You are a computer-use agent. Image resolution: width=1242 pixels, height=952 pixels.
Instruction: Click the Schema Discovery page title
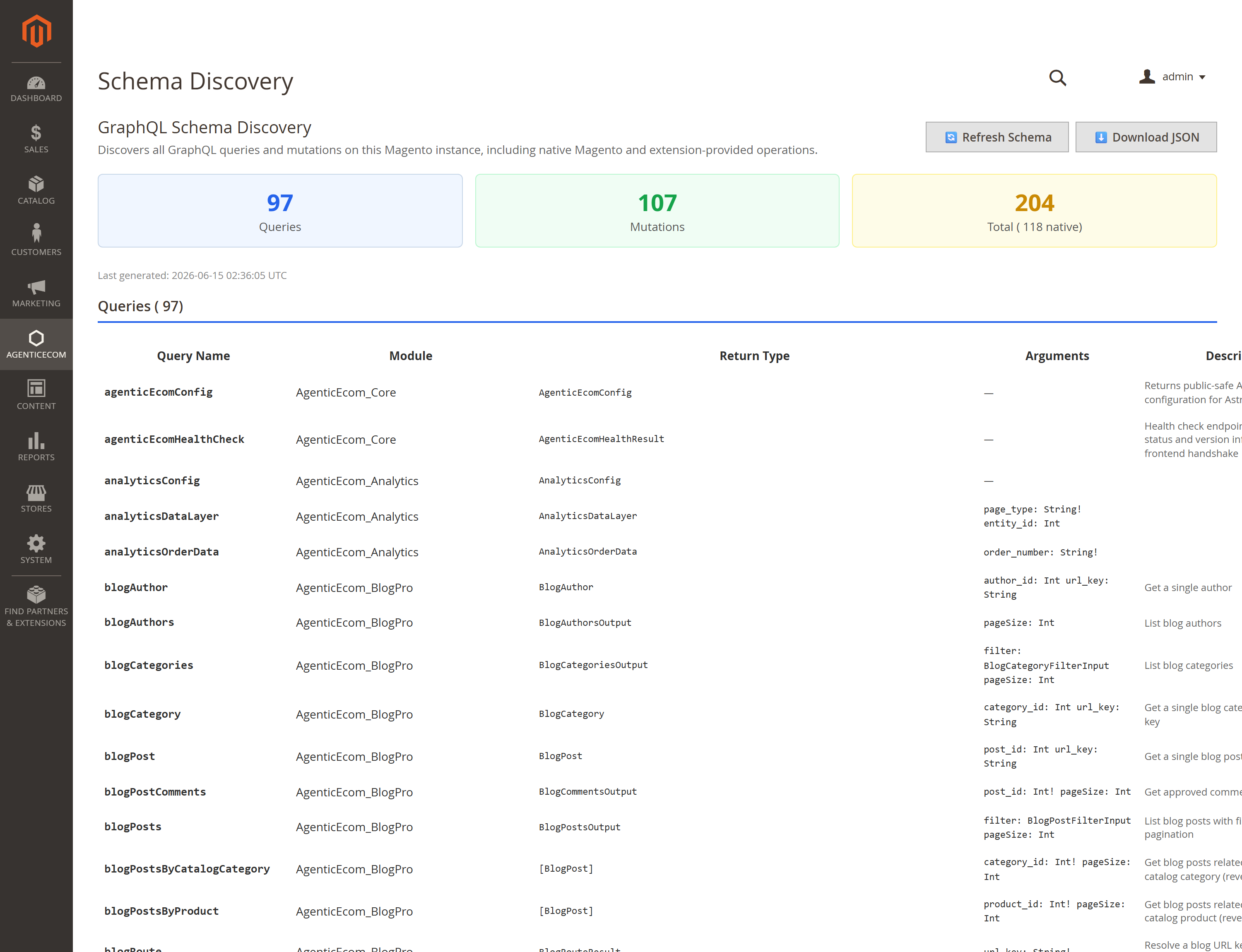pyautogui.click(x=195, y=81)
